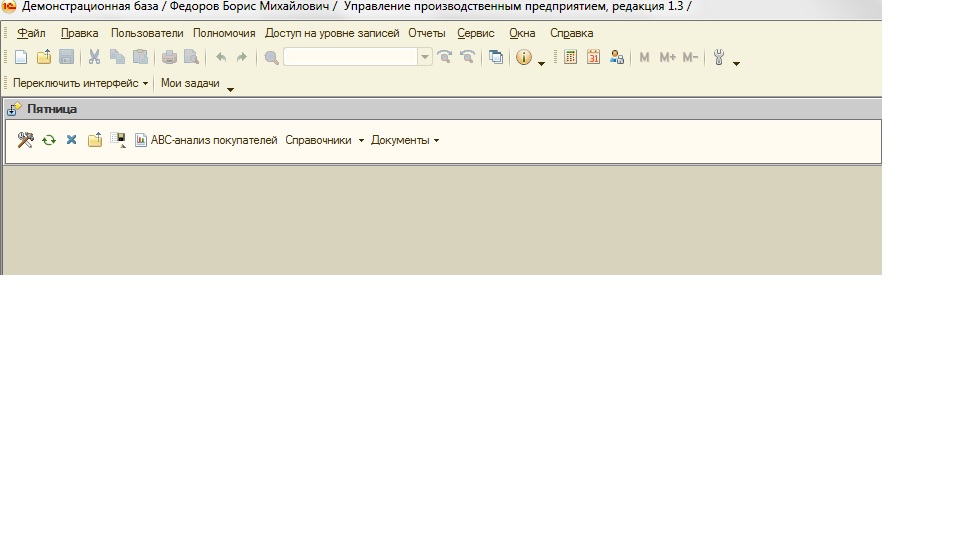Image resolution: width=960 pixels, height=540 pixels.
Task: Click the green refresh arrows icon
Action: pyautogui.click(x=48, y=140)
